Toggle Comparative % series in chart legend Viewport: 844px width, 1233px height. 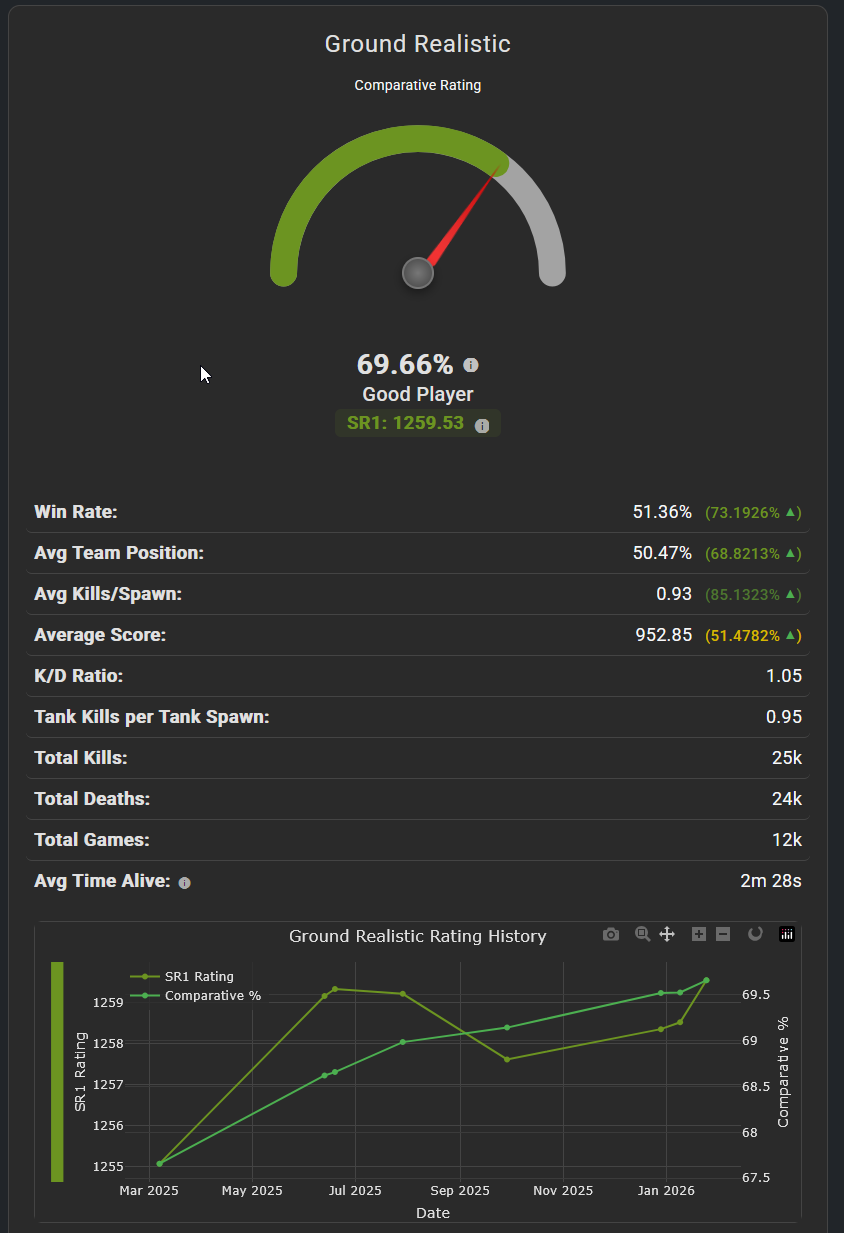[202, 995]
